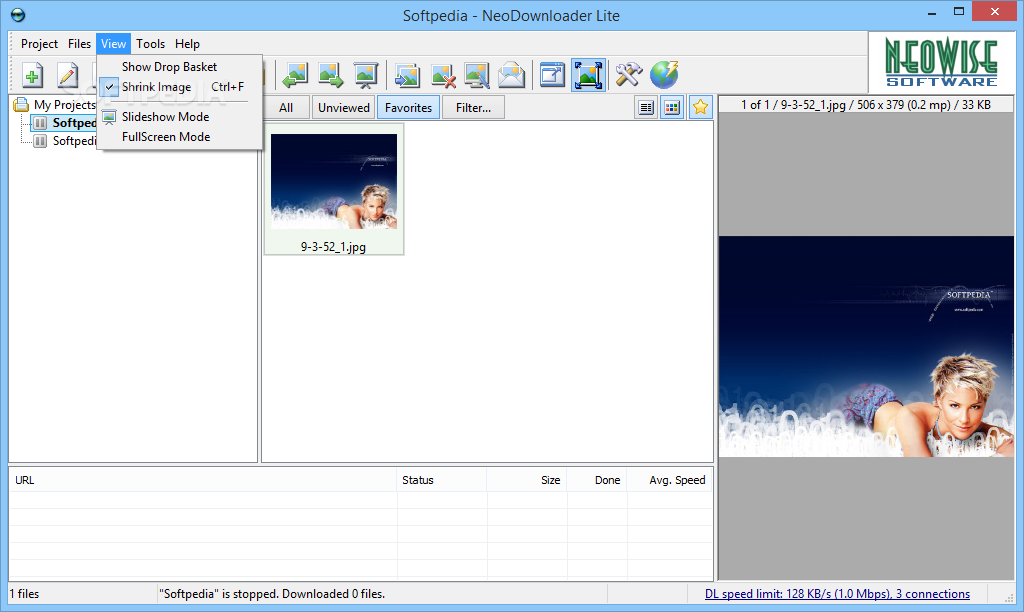The width and height of the screenshot is (1024, 612).
Task: Show only Unviewed images
Action: tap(344, 108)
